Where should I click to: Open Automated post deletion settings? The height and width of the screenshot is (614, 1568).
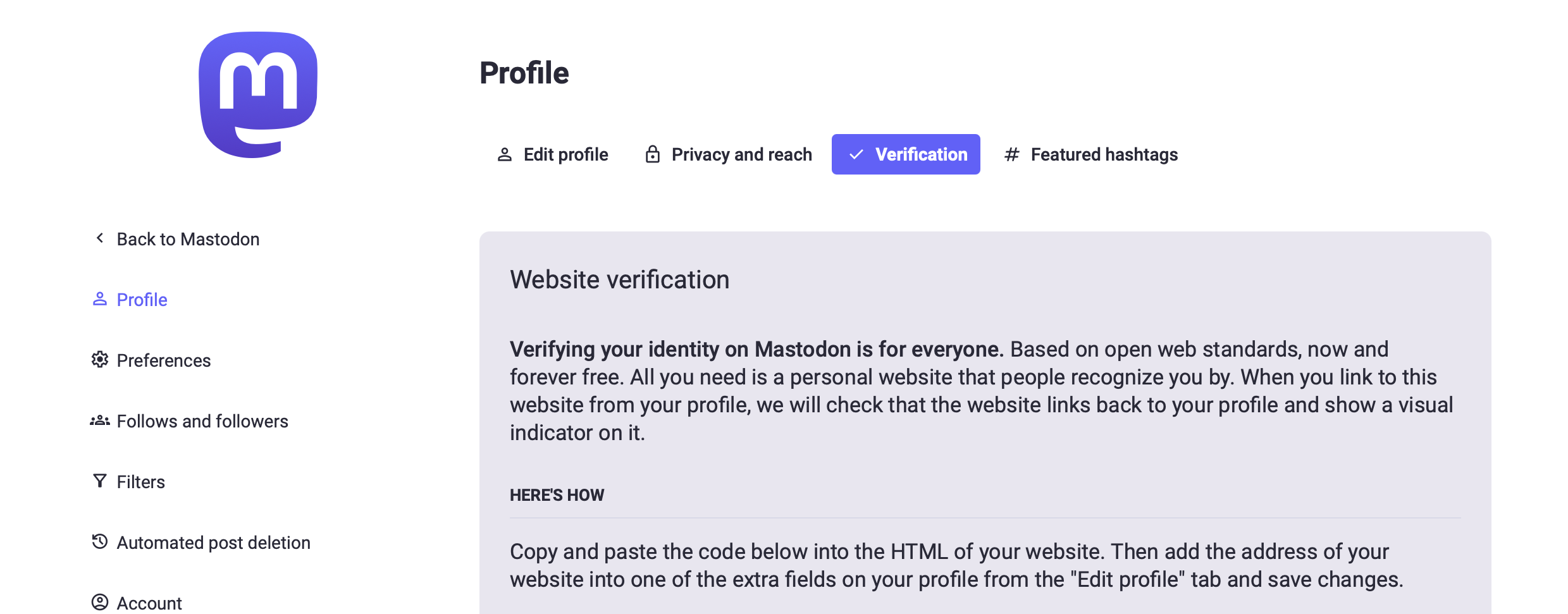pos(213,543)
